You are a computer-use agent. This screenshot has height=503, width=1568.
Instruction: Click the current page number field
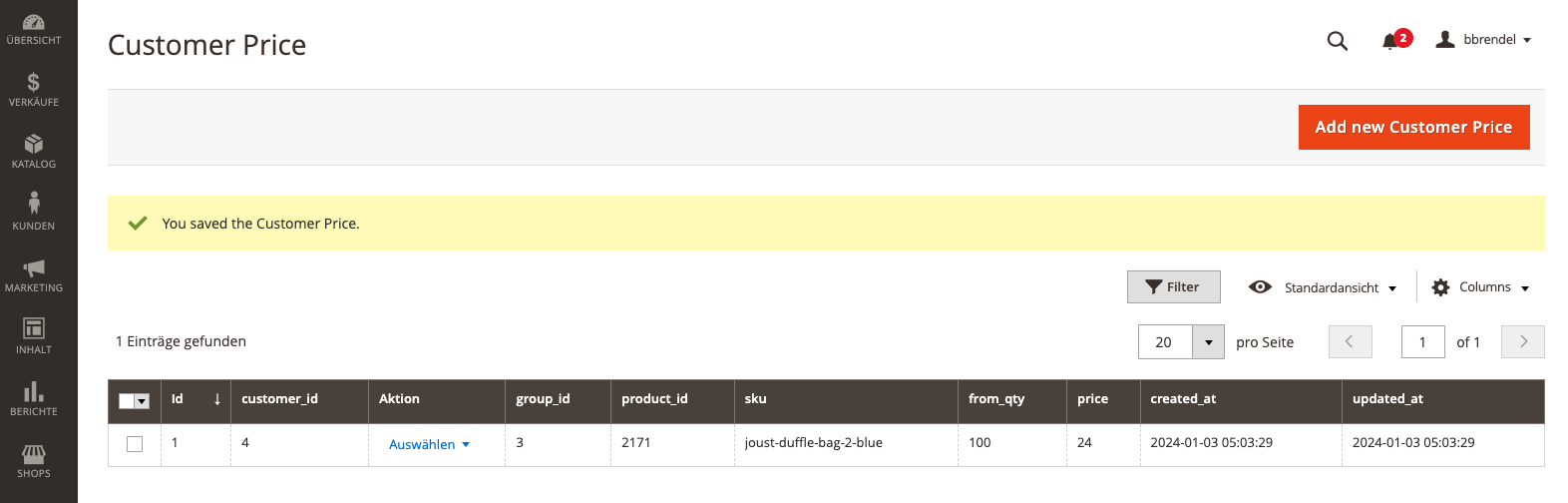coord(1422,342)
